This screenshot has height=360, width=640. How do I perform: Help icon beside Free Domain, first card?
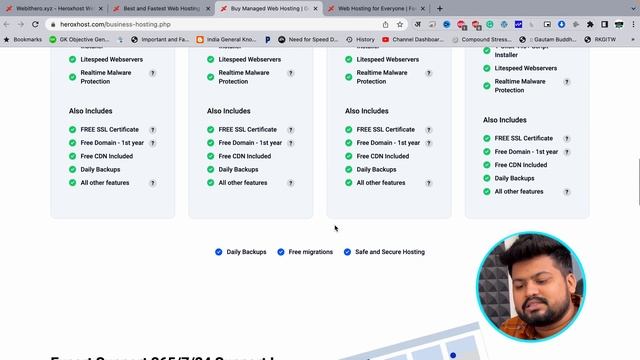(x=153, y=143)
